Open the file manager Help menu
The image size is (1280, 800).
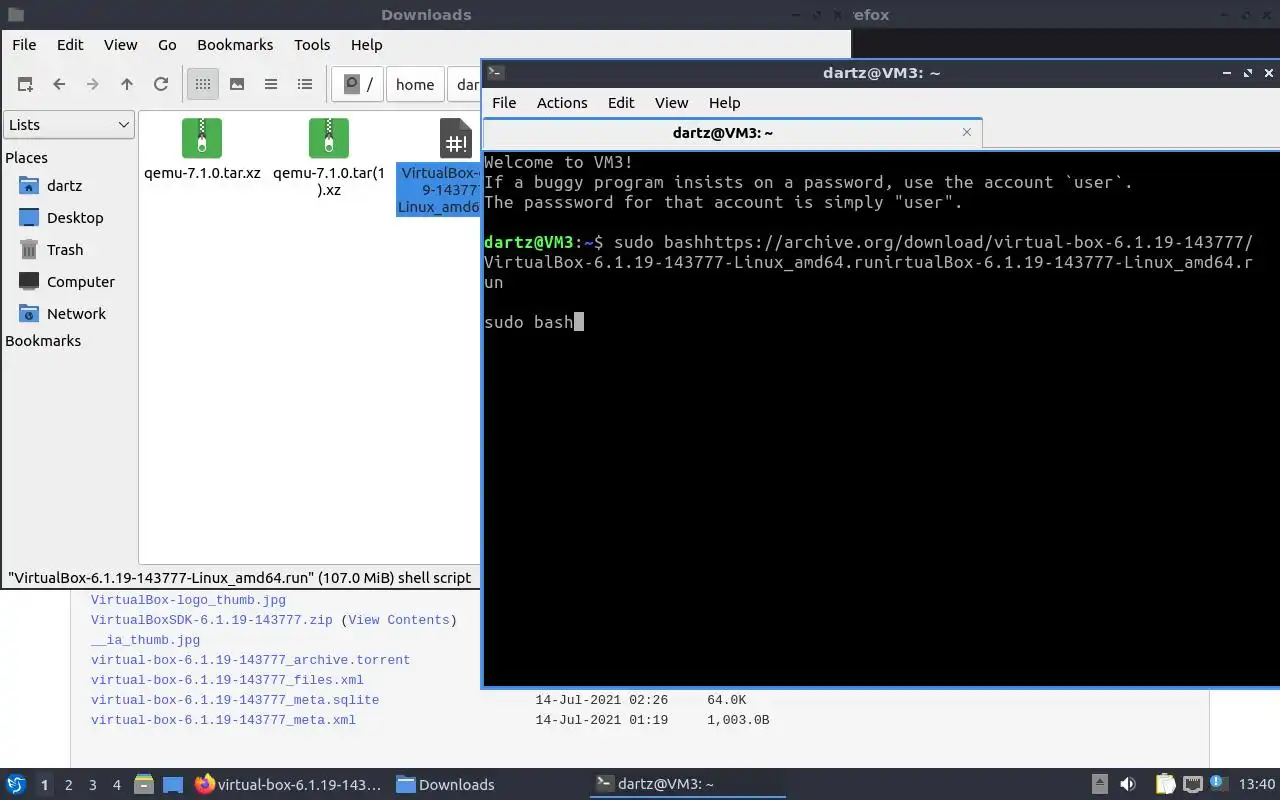pyautogui.click(x=367, y=45)
